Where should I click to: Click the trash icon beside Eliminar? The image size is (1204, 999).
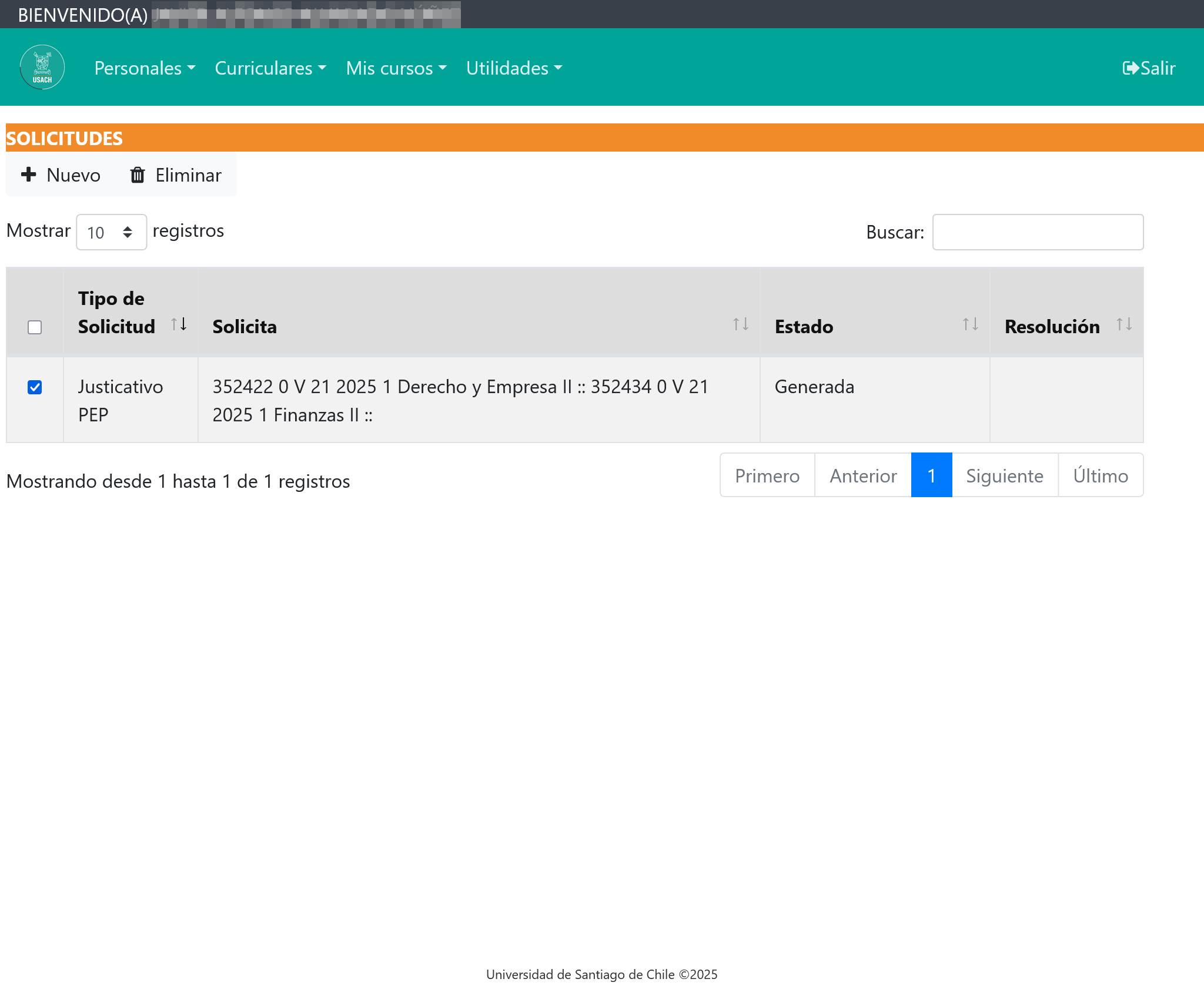coord(138,175)
